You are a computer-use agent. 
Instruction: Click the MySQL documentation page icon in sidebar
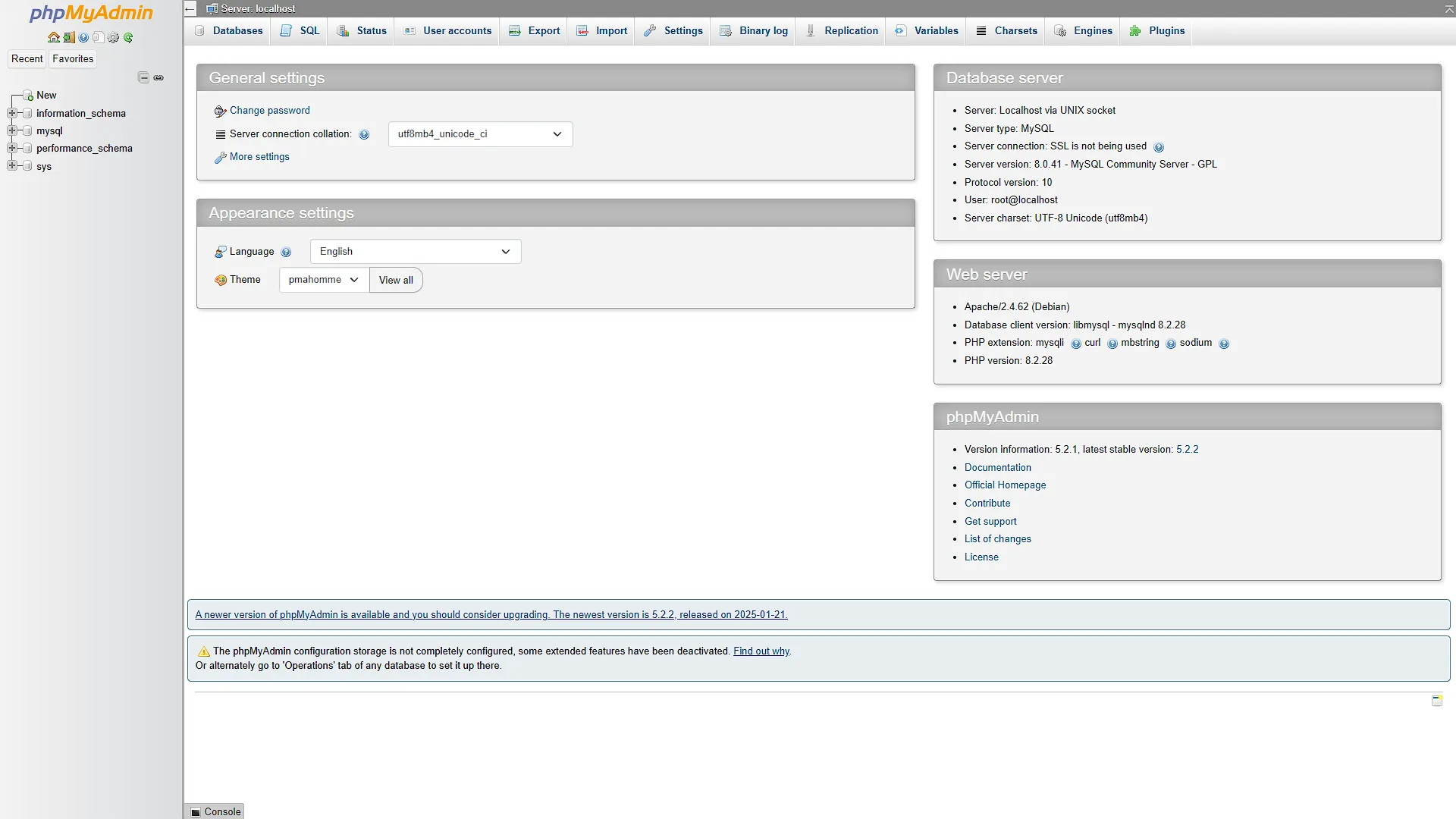tap(98, 37)
